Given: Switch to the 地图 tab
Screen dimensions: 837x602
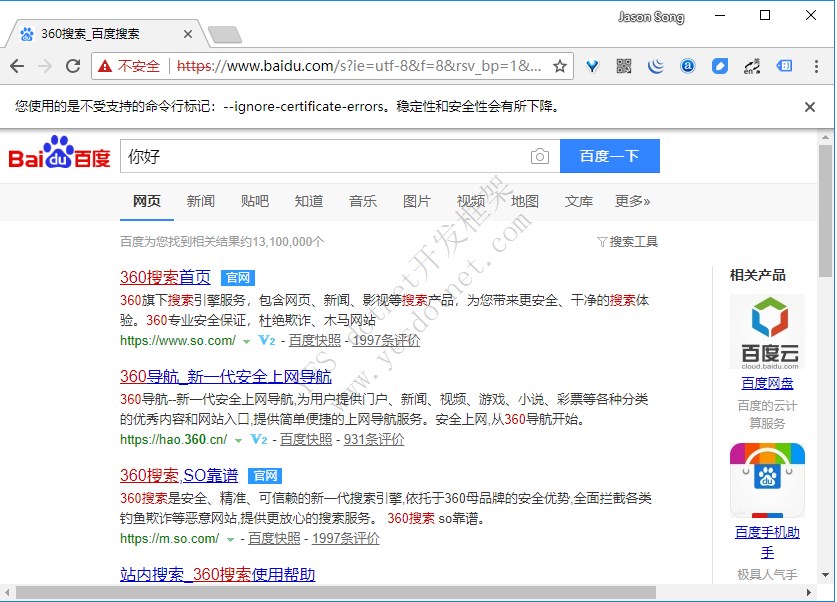Looking at the screenshot, I should [525, 201].
